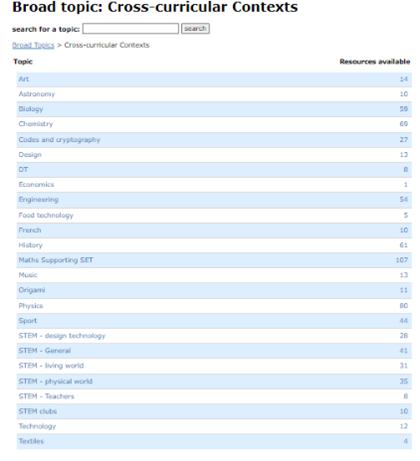Screen dimensions: 420x461
Task: Go to the Origami topic
Action: [x=32, y=290]
